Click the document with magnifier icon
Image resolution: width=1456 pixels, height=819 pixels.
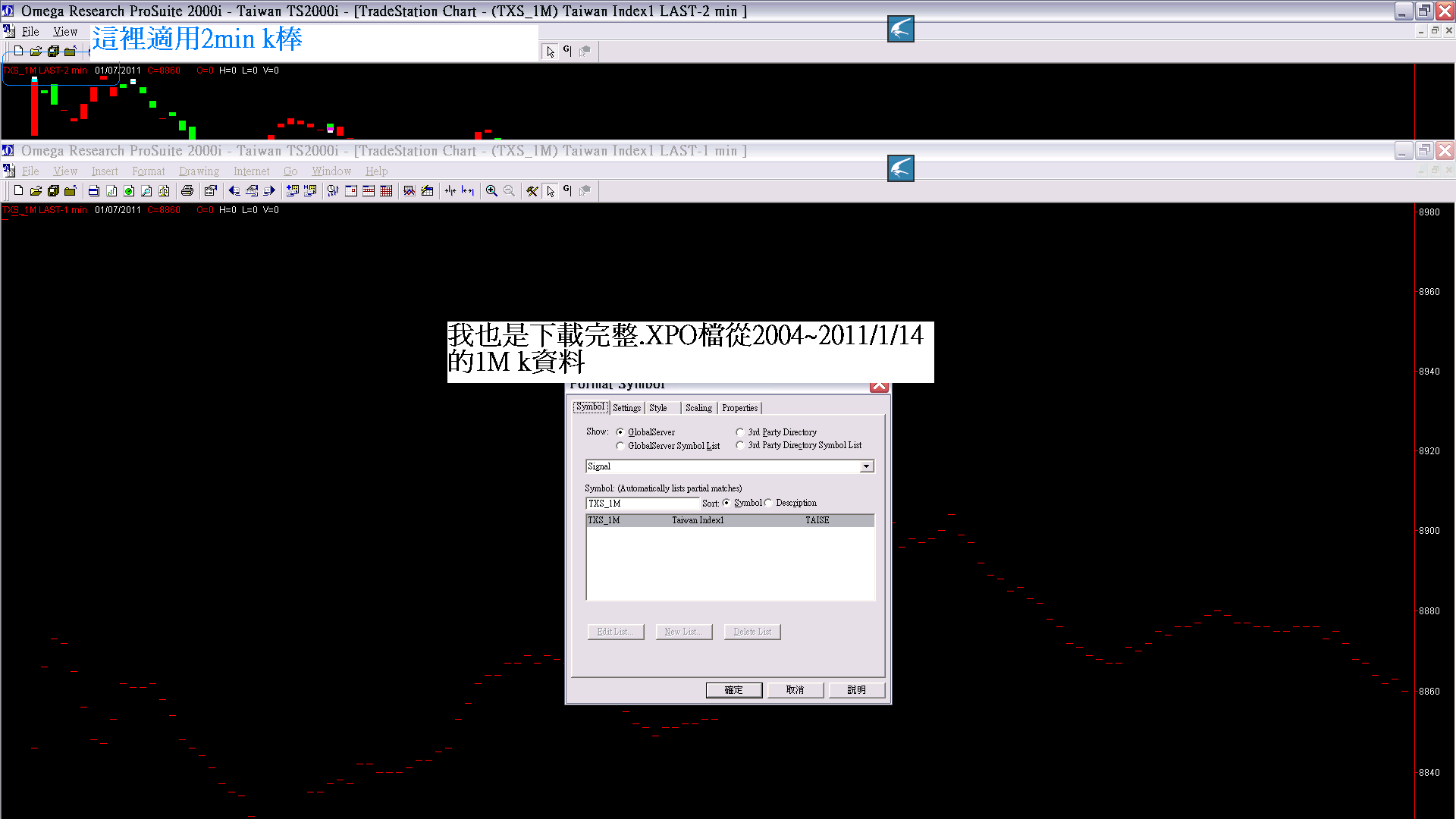coord(146,190)
